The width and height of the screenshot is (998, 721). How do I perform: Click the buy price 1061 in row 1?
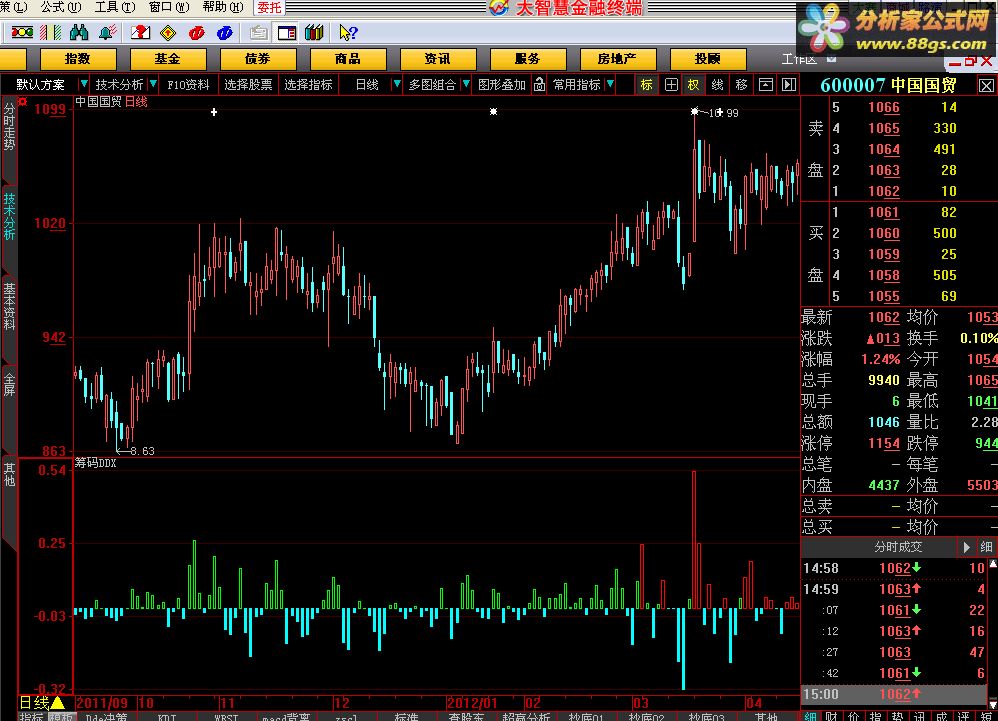pyautogui.click(x=883, y=212)
